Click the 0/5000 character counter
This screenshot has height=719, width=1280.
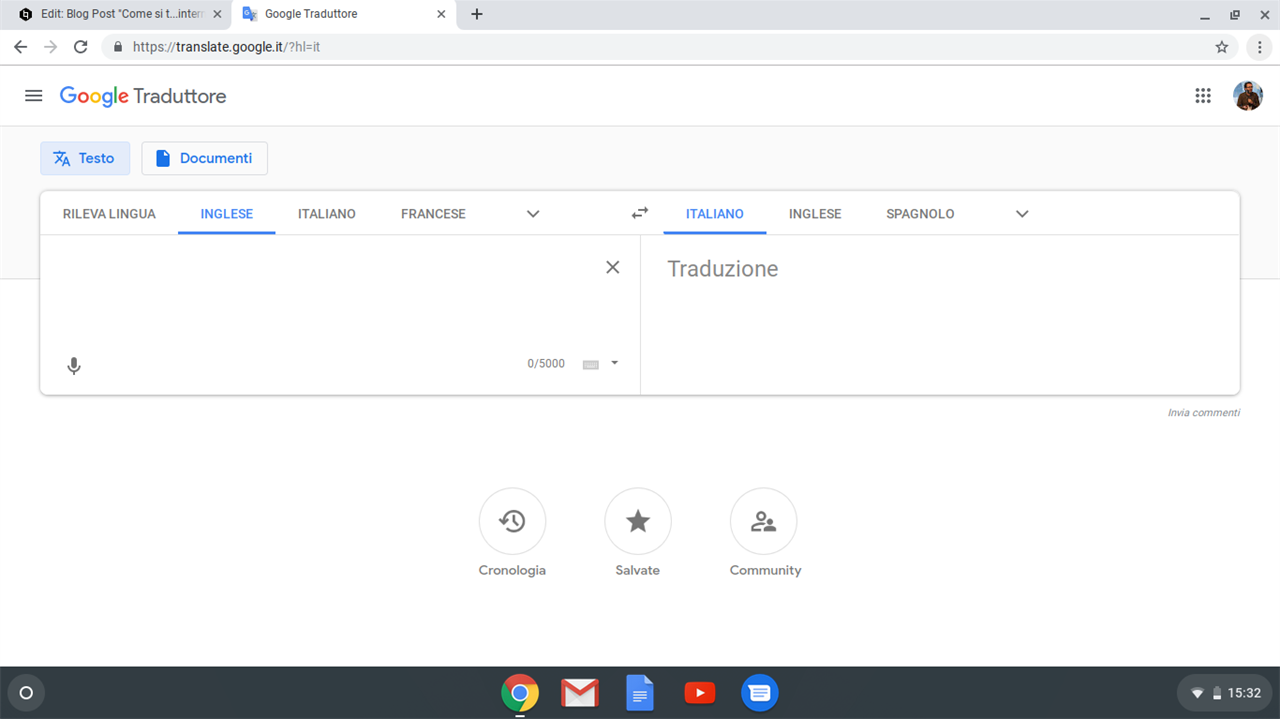546,364
